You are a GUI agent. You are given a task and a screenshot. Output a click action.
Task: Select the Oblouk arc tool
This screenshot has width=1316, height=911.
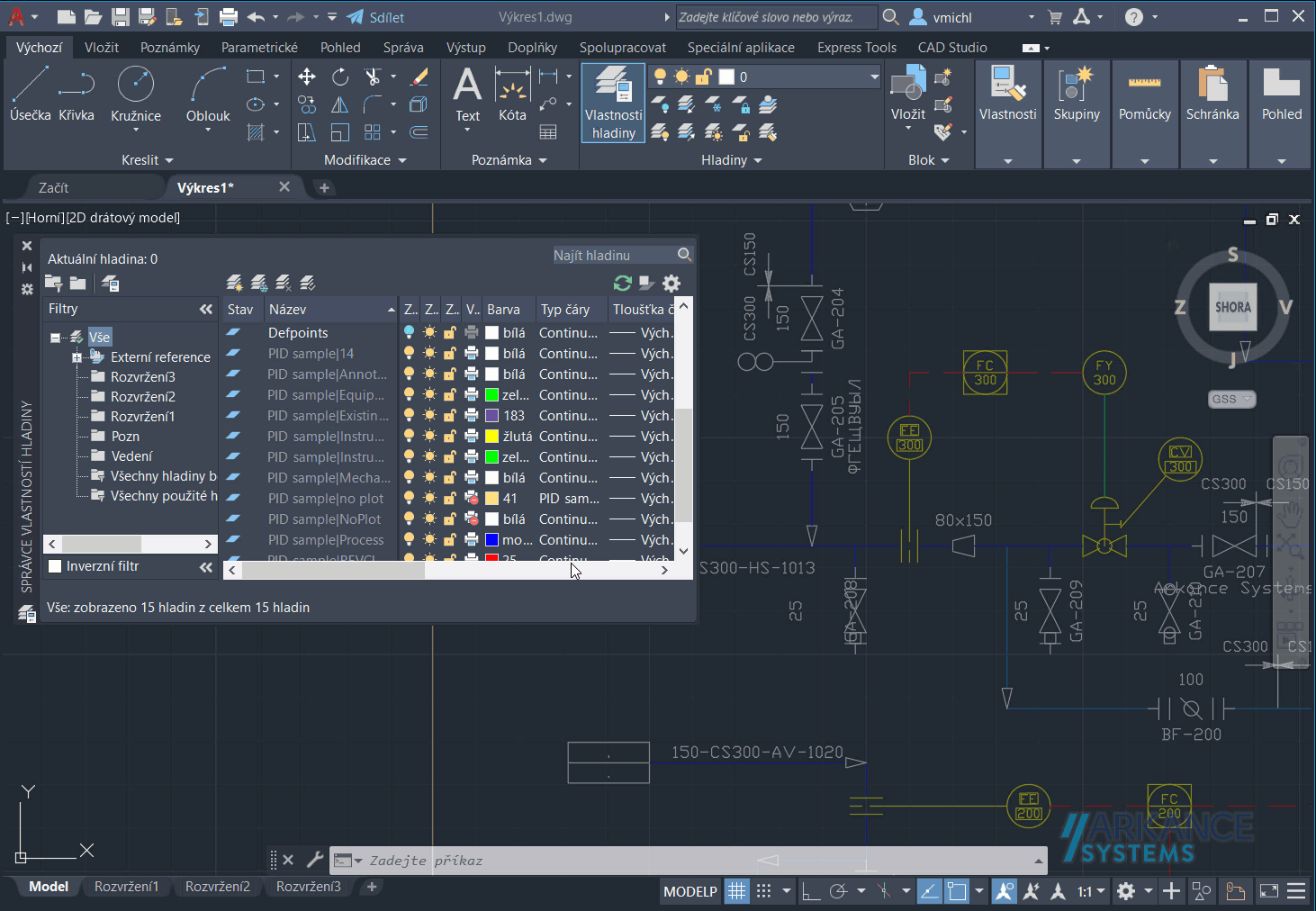point(208,94)
